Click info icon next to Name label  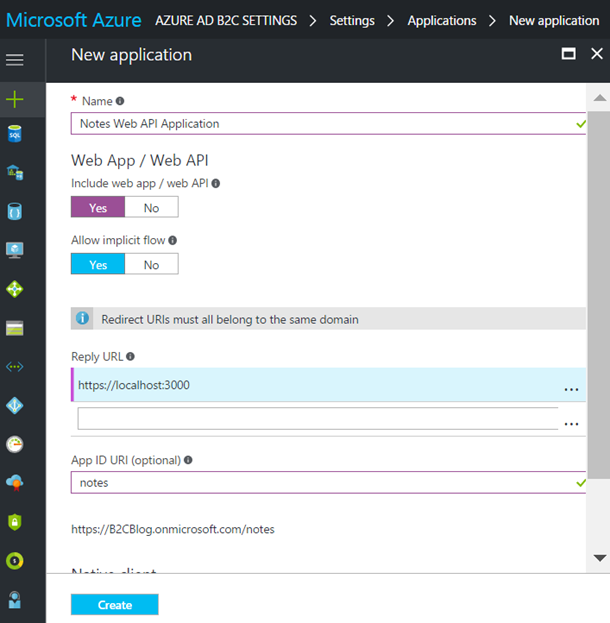click(x=120, y=101)
